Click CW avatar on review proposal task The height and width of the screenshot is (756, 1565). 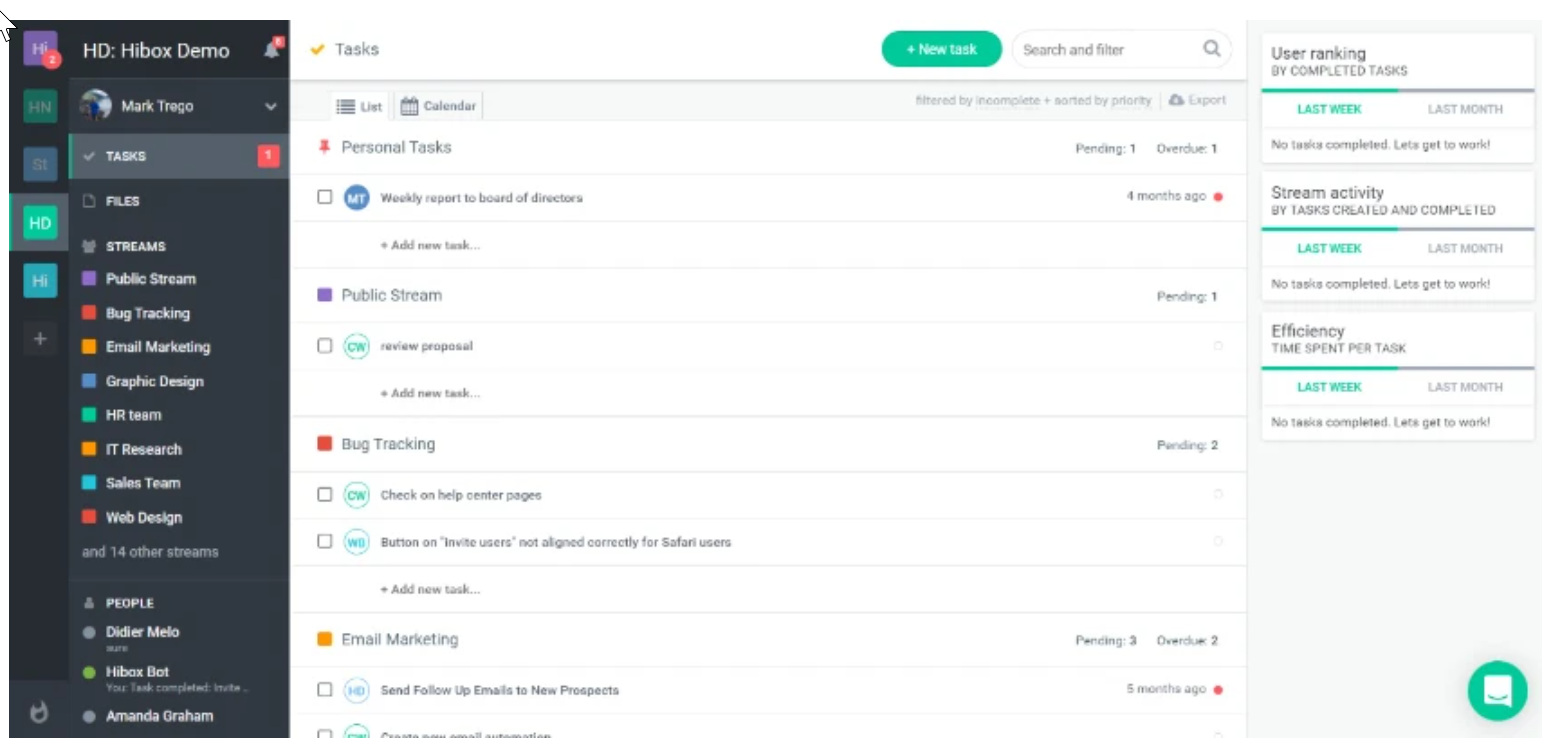click(356, 346)
